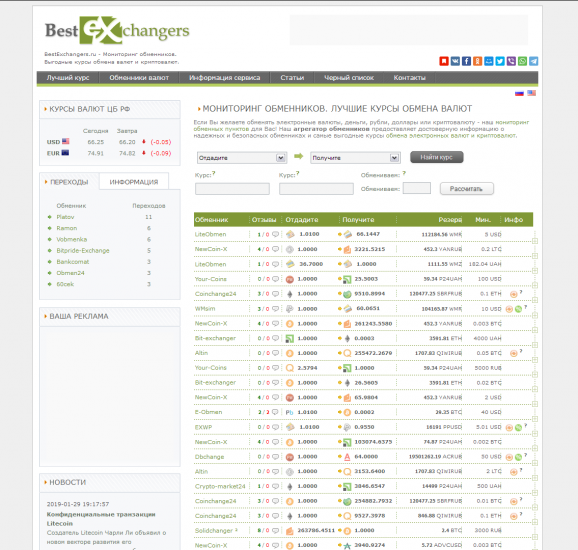Share via the Odnoklassniki icon
Image resolution: width=578 pixels, height=550 pixels.
[477, 61]
